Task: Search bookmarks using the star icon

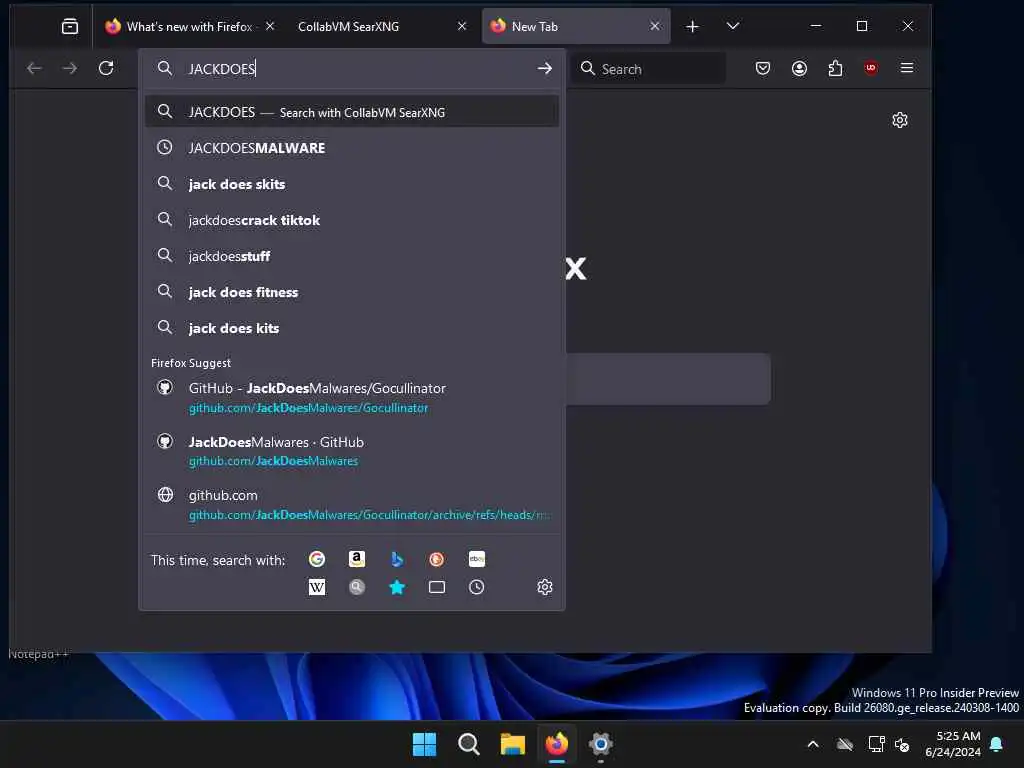Action: pyautogui.click(x=396, y=587)
